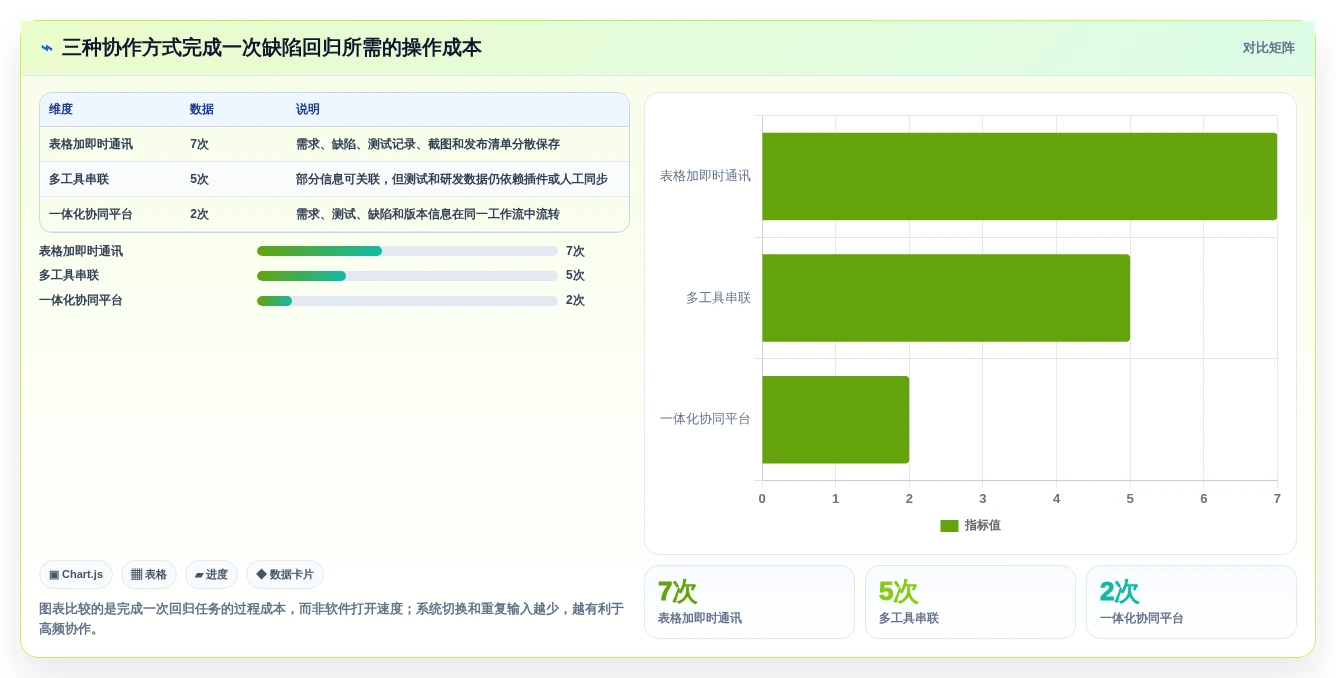The width and height of the screenshot is (1336, 678).
Task: Click the 2次 一体化协同平台 data card
Action: coord(1191,602)
